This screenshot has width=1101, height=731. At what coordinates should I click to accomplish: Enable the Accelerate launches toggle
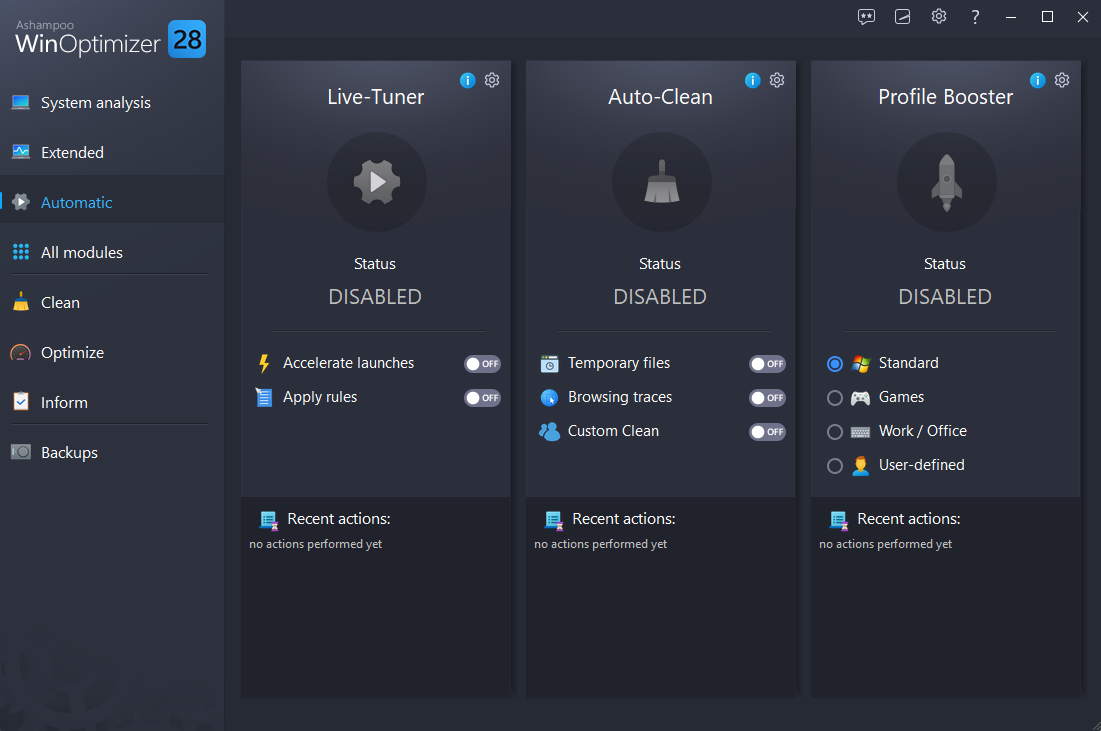coord(482,364)
